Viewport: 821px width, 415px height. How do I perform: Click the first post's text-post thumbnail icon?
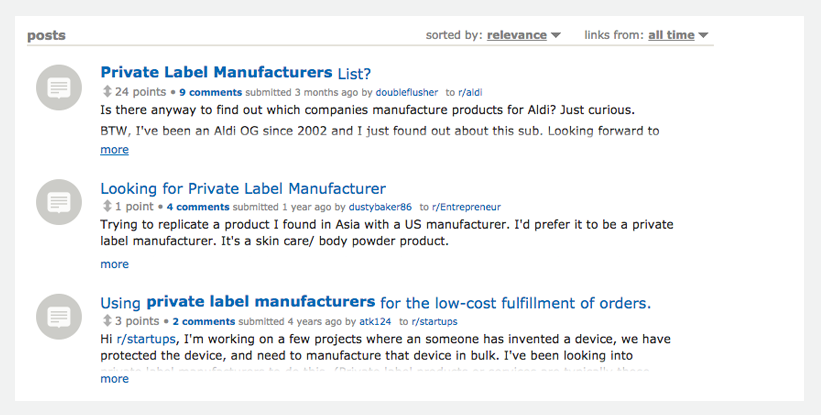tap(58, 87)
